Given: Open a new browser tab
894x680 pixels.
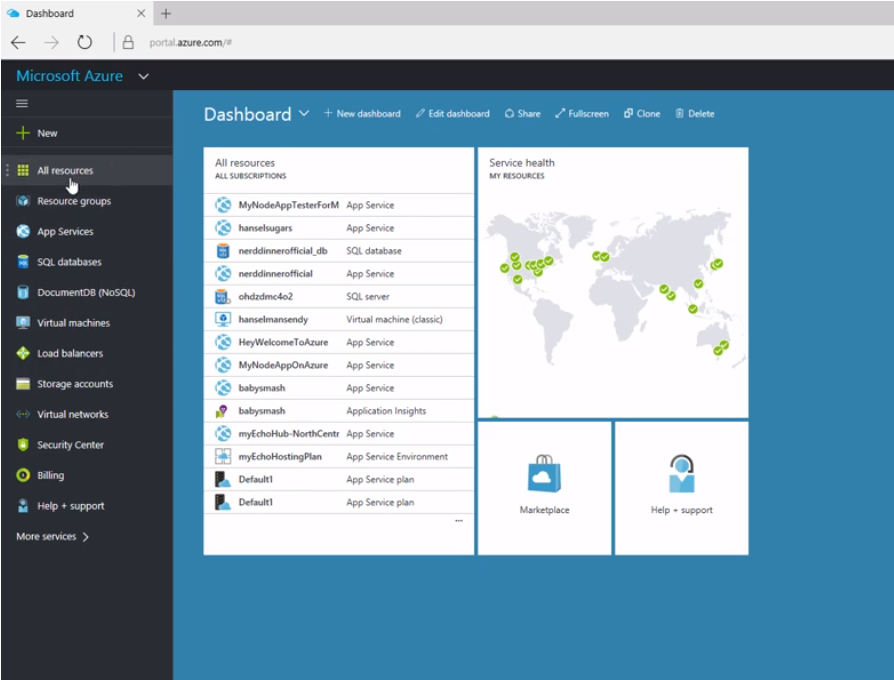Looking at the screenshot, I should click(166, 13).
